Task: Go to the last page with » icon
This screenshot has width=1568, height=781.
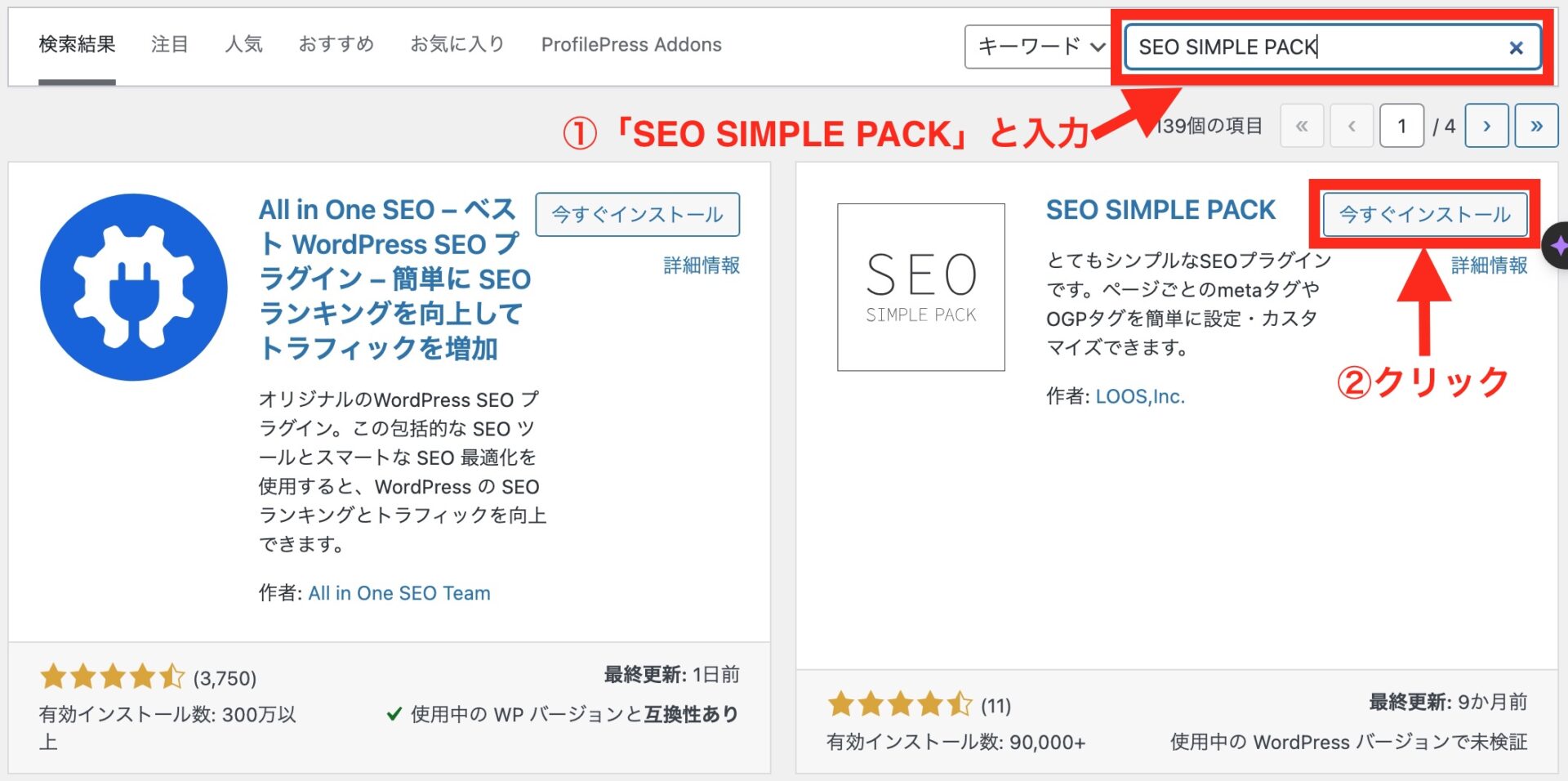Action: (1536, 125)
